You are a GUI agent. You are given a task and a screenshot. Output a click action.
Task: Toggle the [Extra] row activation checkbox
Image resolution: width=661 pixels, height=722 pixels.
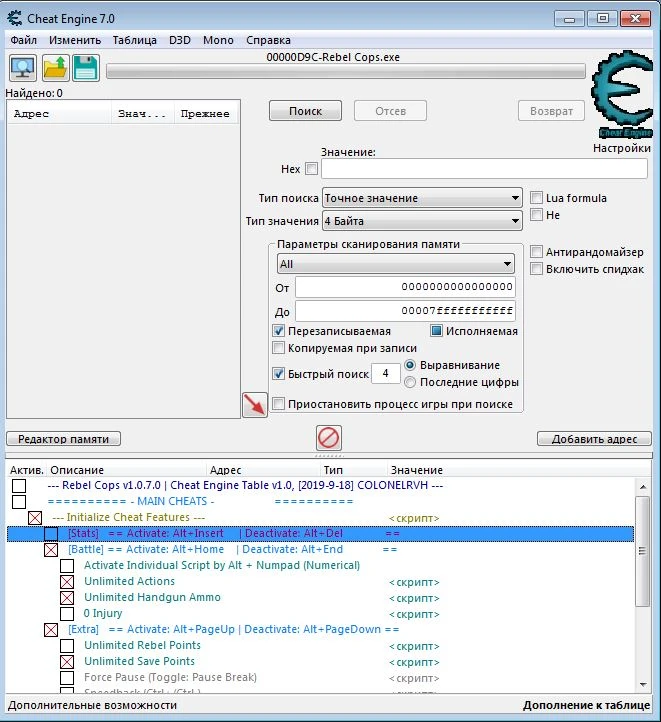pyautogui.click(x=51, y=629)
